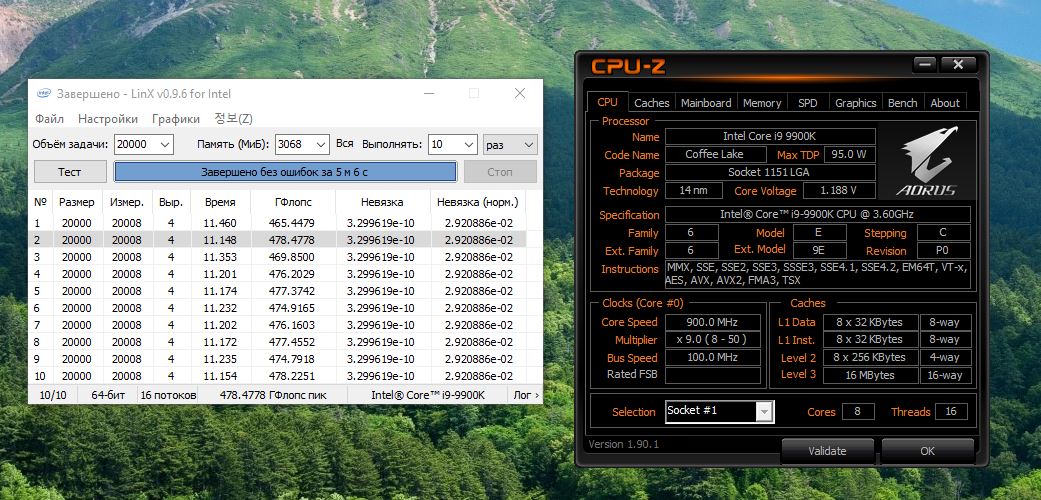The image size is (1041, 500).
Task: Select result row with 477.4552 GFlops
Action: (278, 342)
